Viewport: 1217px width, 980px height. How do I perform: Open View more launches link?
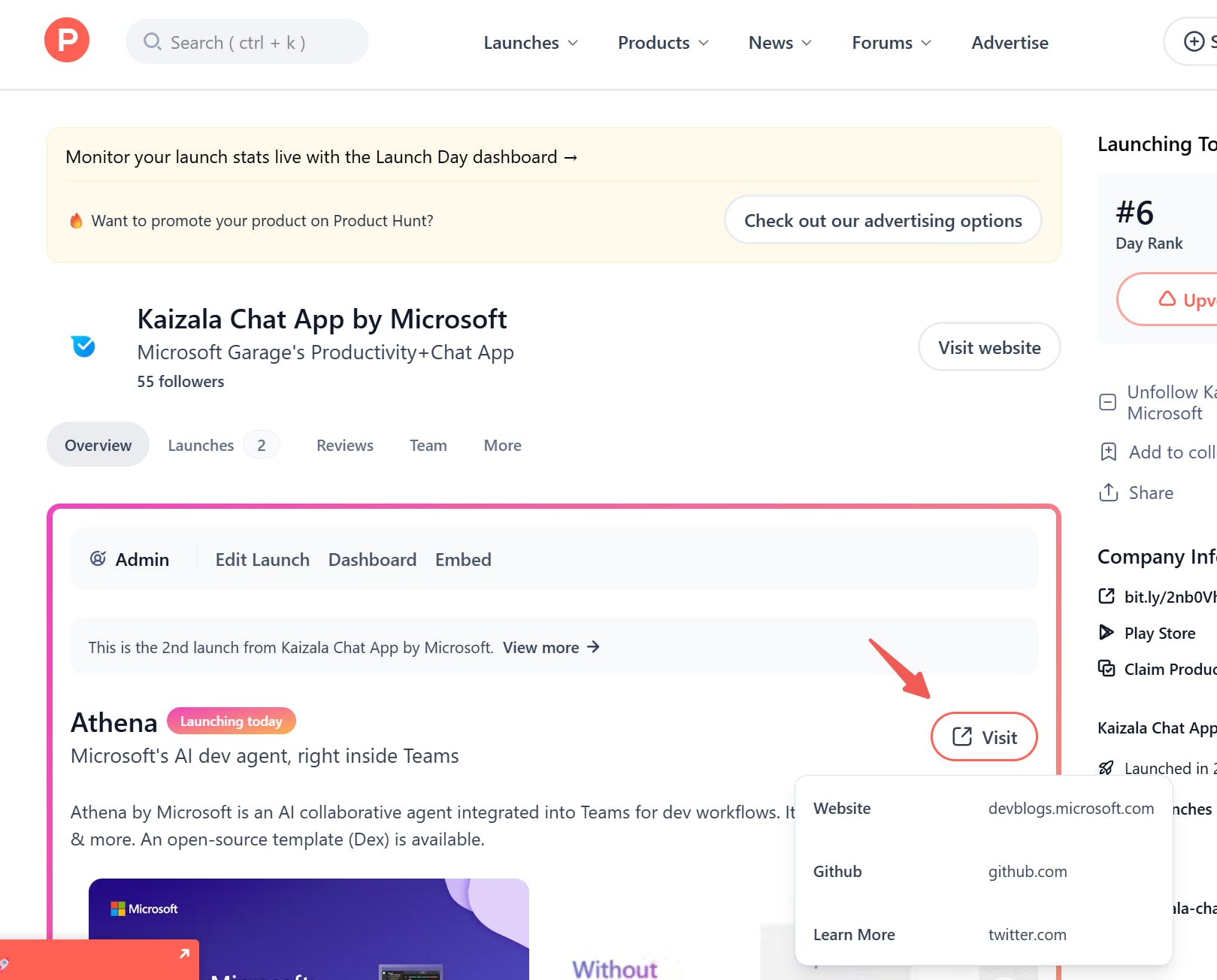click(551, 647)
